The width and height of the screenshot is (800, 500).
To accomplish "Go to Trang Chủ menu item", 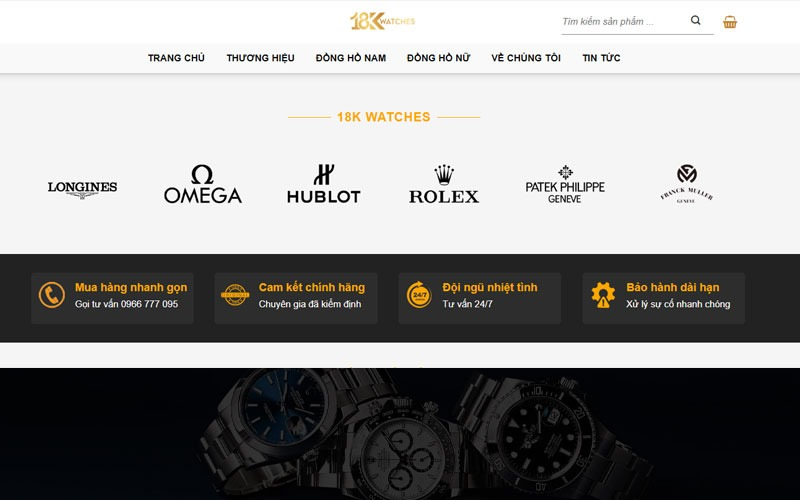I will click(176, 58).
